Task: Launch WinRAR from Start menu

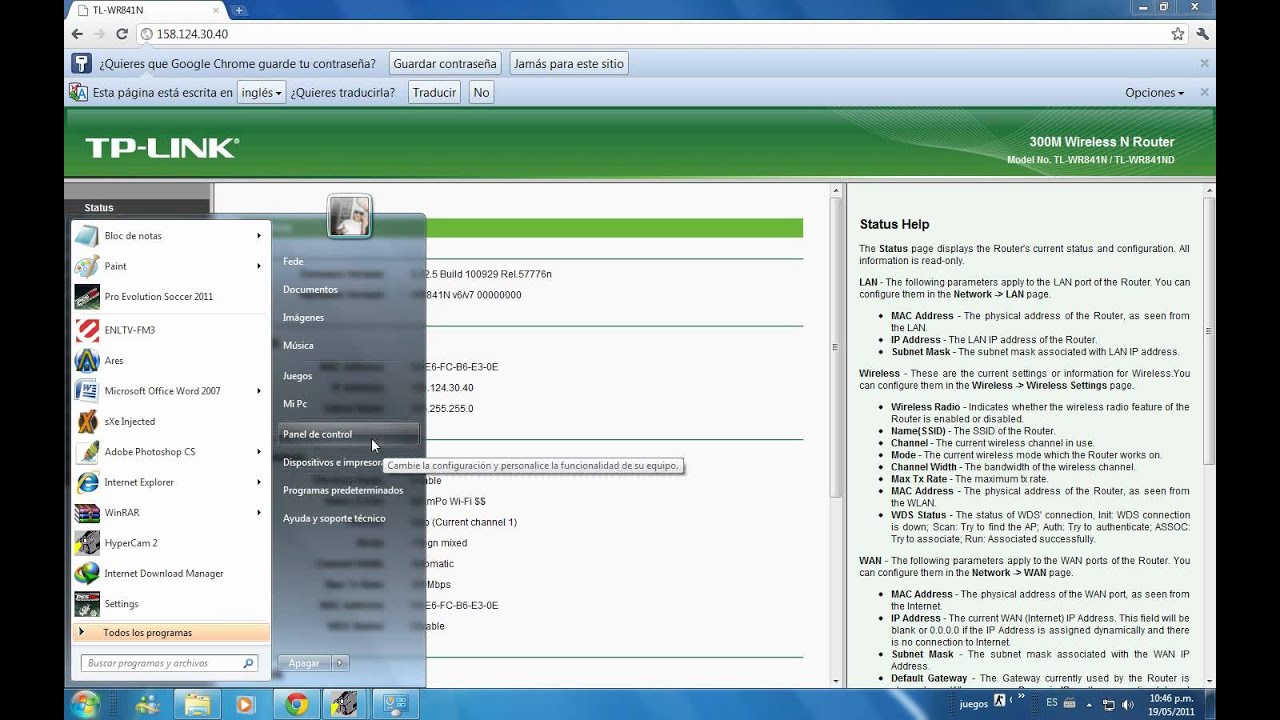Action: [x=170, y=513]
